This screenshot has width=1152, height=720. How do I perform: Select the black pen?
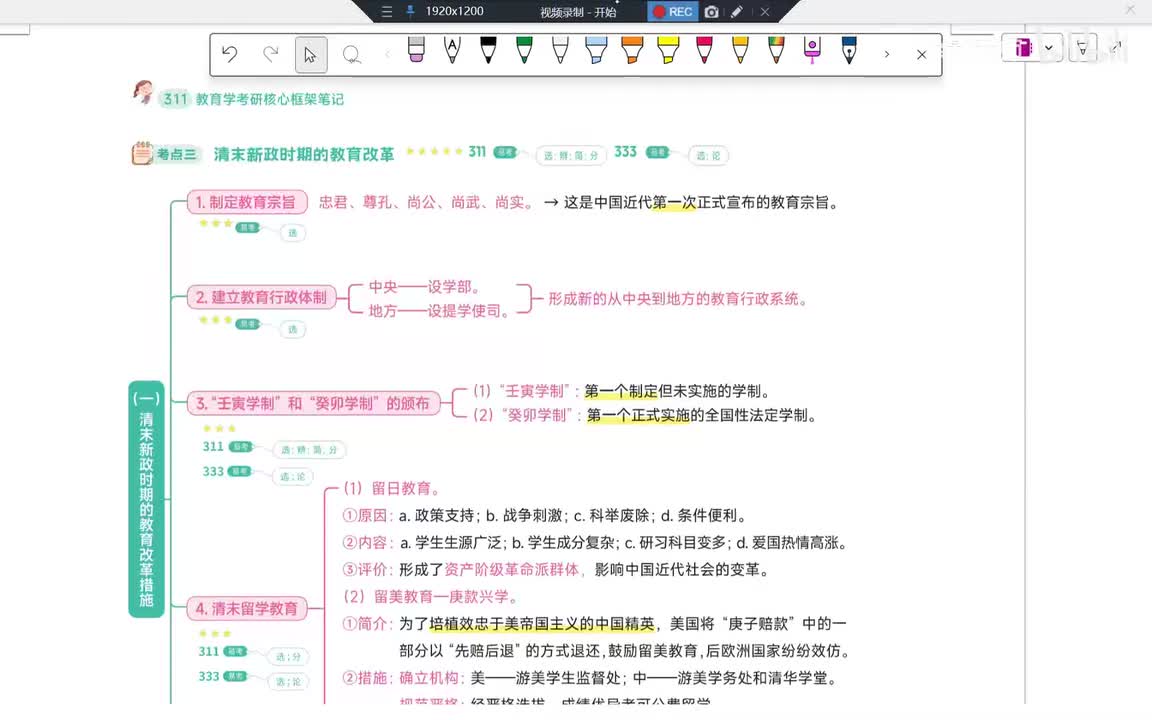click(488, 50)
